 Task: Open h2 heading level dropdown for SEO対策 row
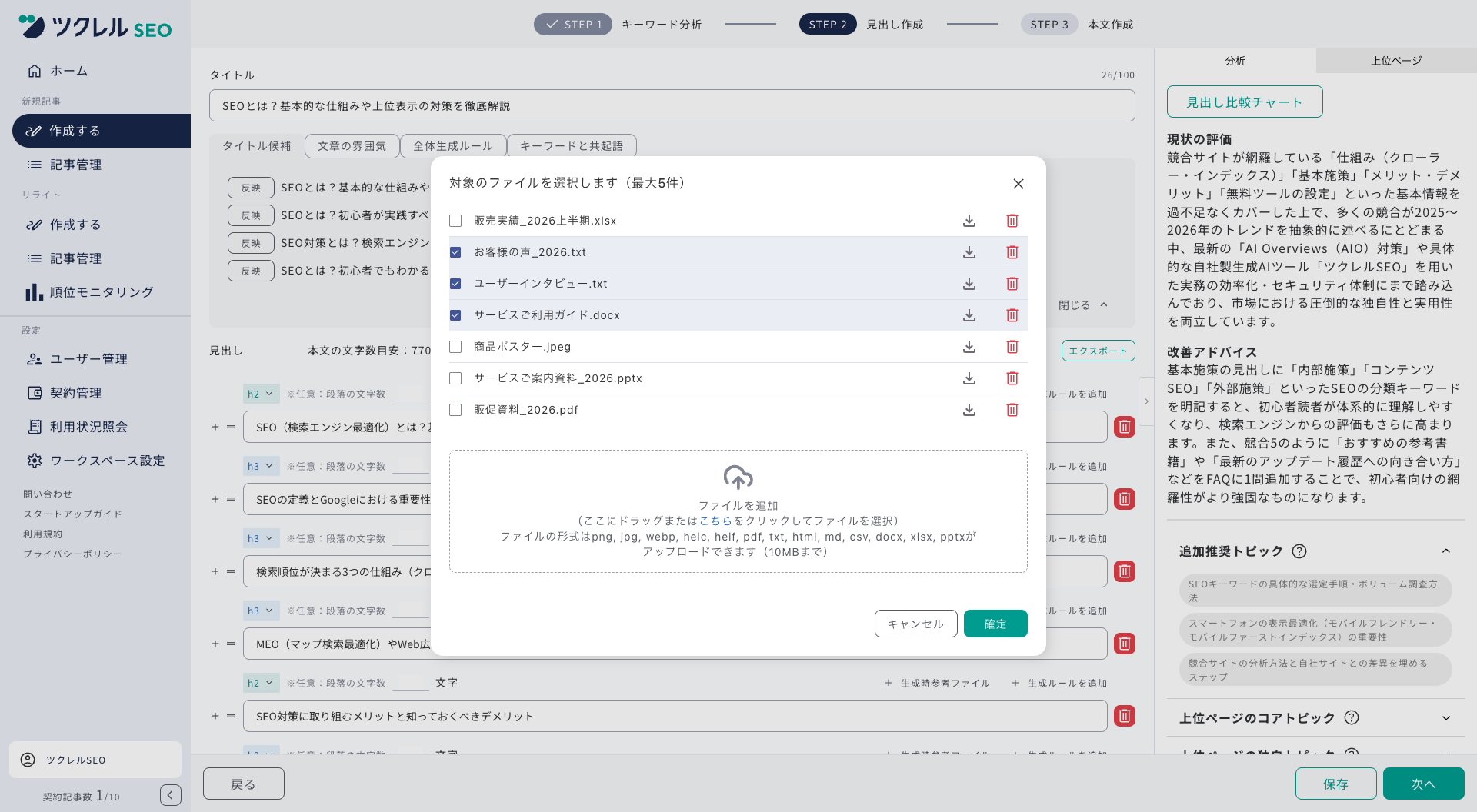click(260, 683)
